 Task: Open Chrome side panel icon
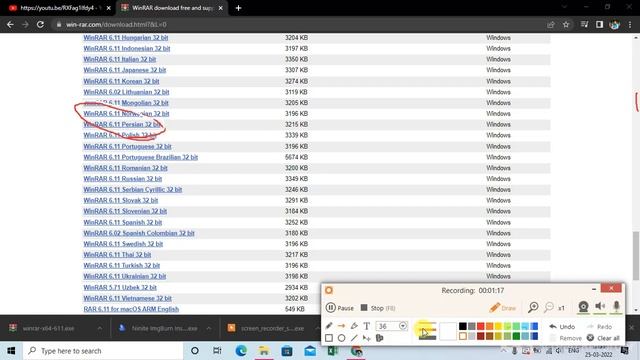(x=599, y=24)
